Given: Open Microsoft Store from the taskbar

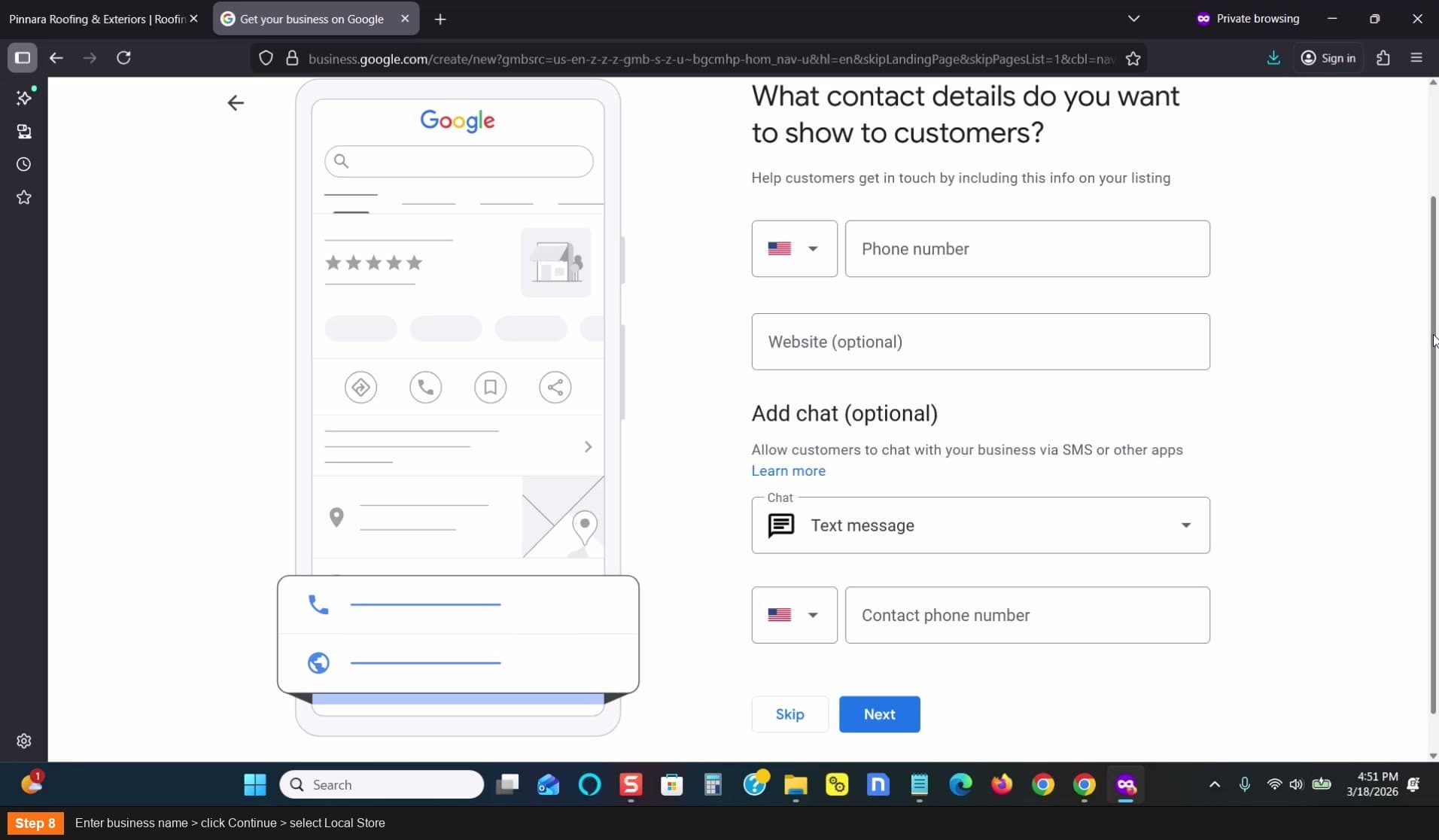Looking at the screenshot, I should (x=671, y=784).
